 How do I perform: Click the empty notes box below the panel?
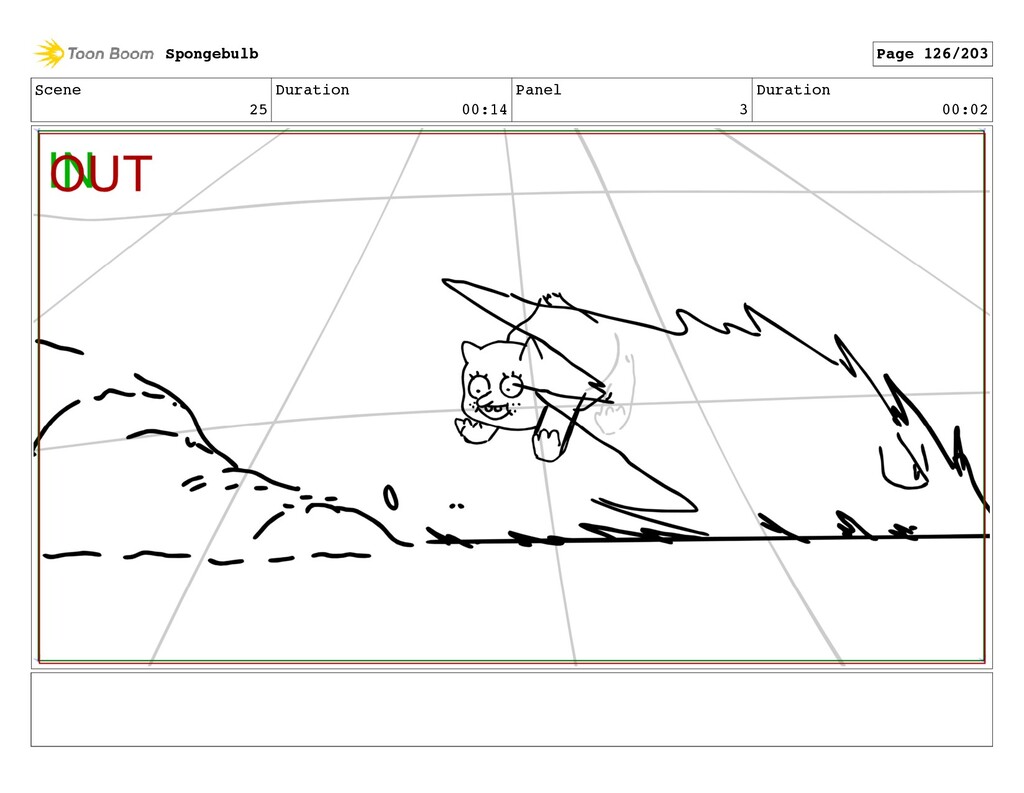pos(511,709)
